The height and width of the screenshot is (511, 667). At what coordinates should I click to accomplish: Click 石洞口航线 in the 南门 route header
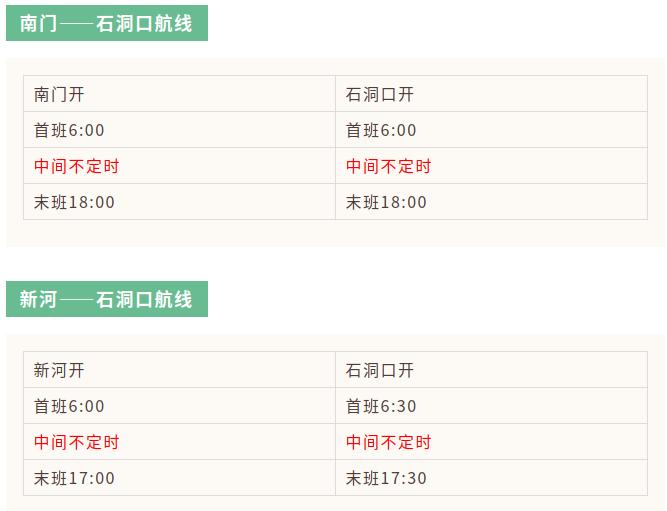[x=144, y=23]
